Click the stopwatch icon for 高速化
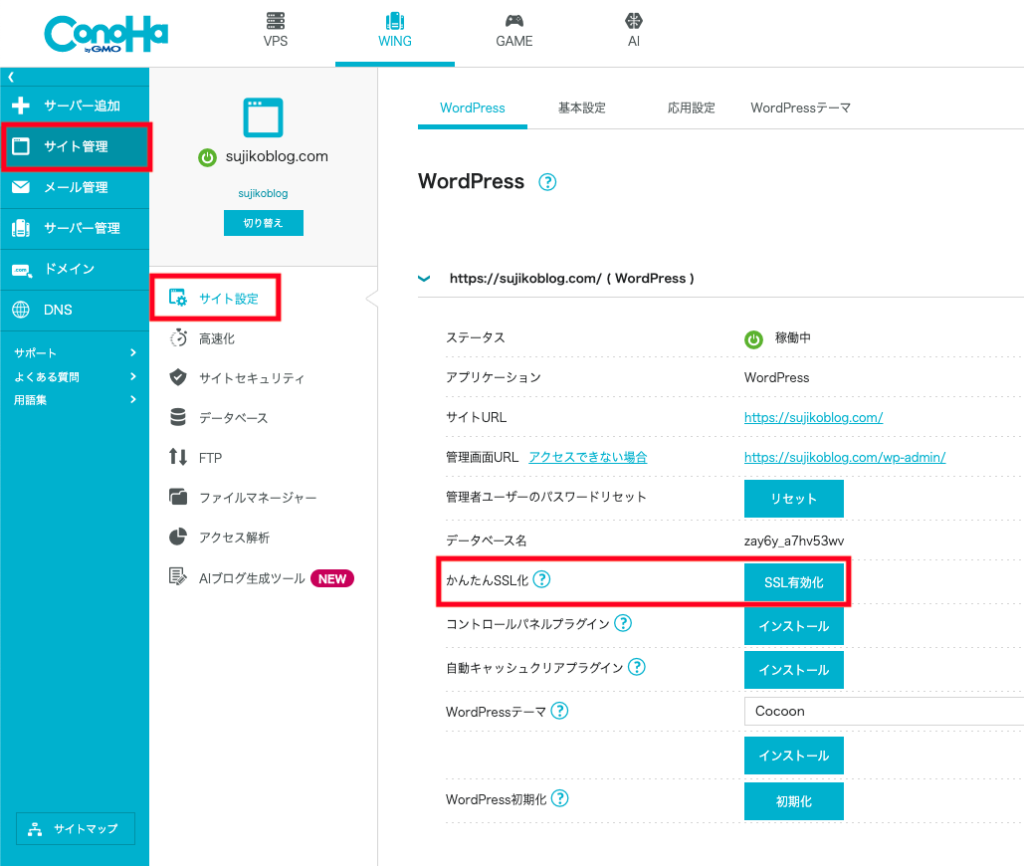 (x=178, y=338)
